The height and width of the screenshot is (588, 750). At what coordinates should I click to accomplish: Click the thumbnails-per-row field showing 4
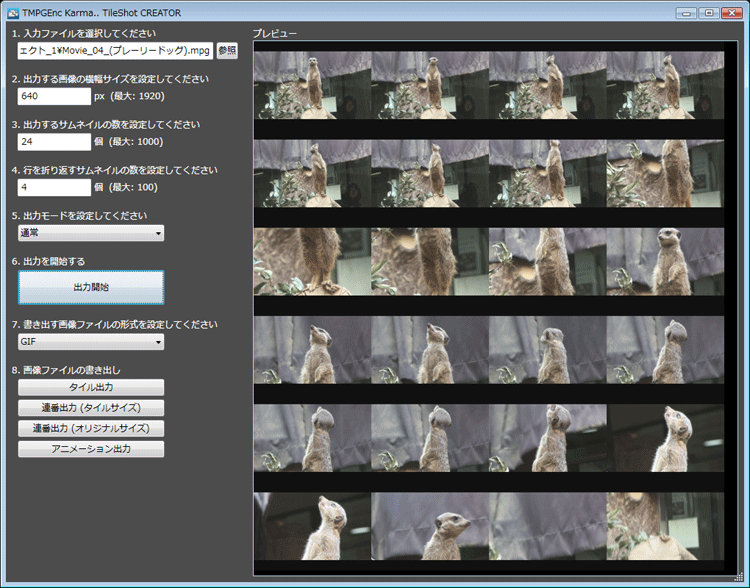55,187
